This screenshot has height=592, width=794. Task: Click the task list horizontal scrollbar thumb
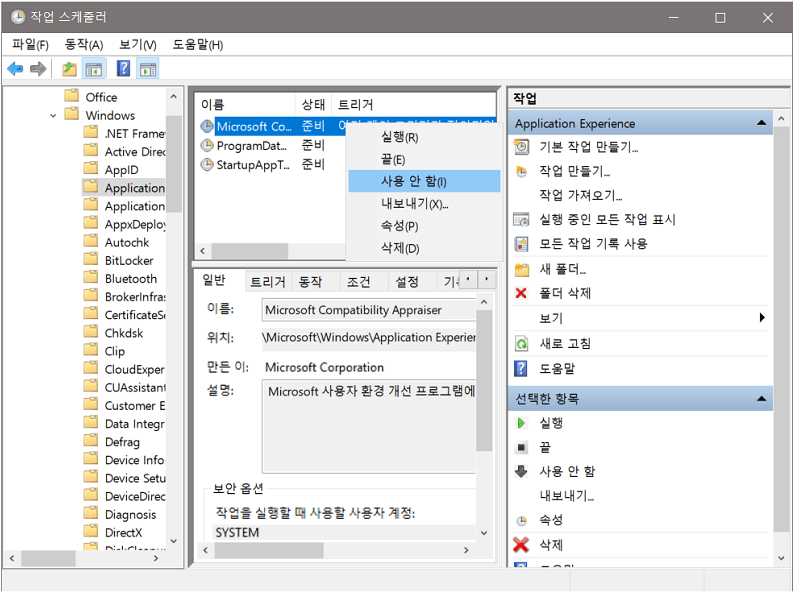click(250, 251)
